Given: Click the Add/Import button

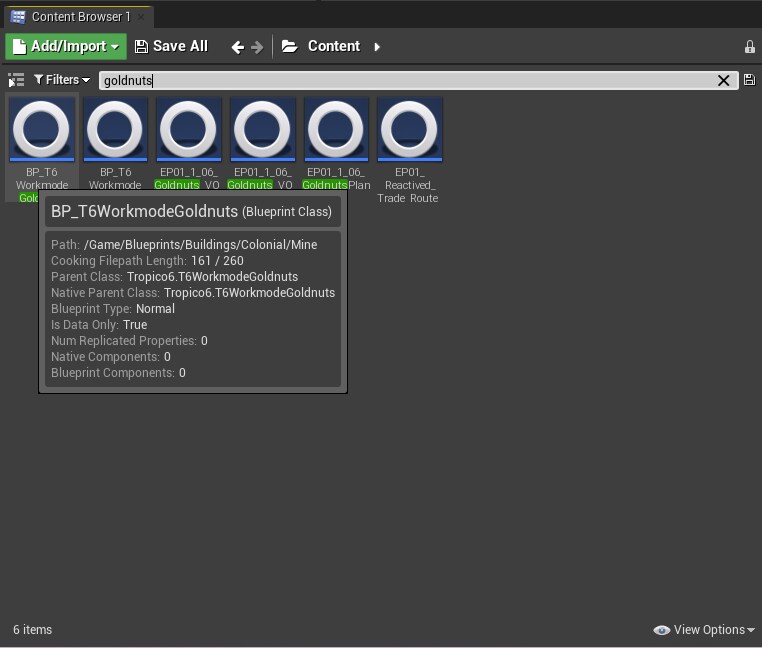Looking at the screenshot, I should pyautogui.click(x=66, y=47).
